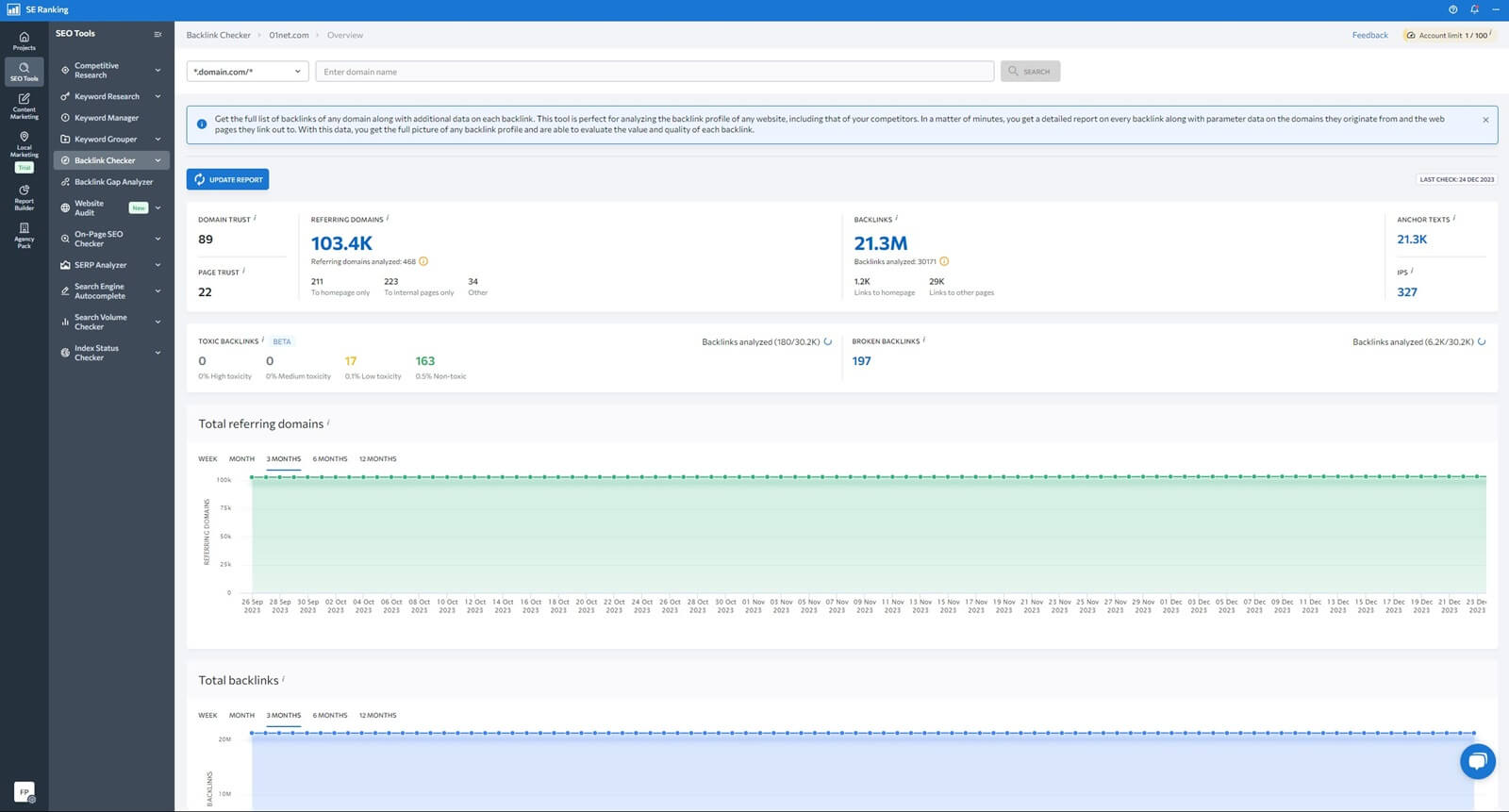Click the info icon in the banner
The width and height of the screenshot is (1509, 812).
(x=202, y=124)
